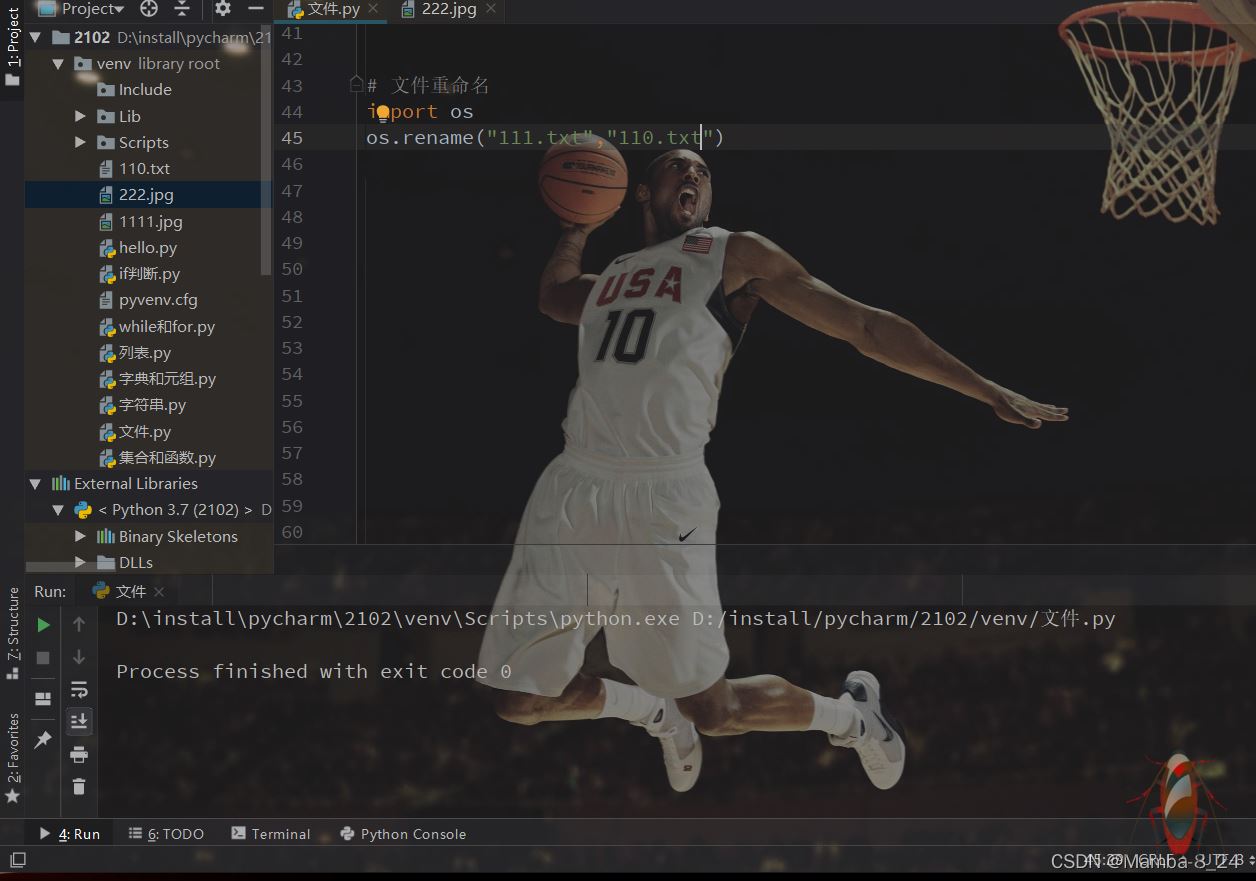Open the 4: Run tool window

(70, 834)
